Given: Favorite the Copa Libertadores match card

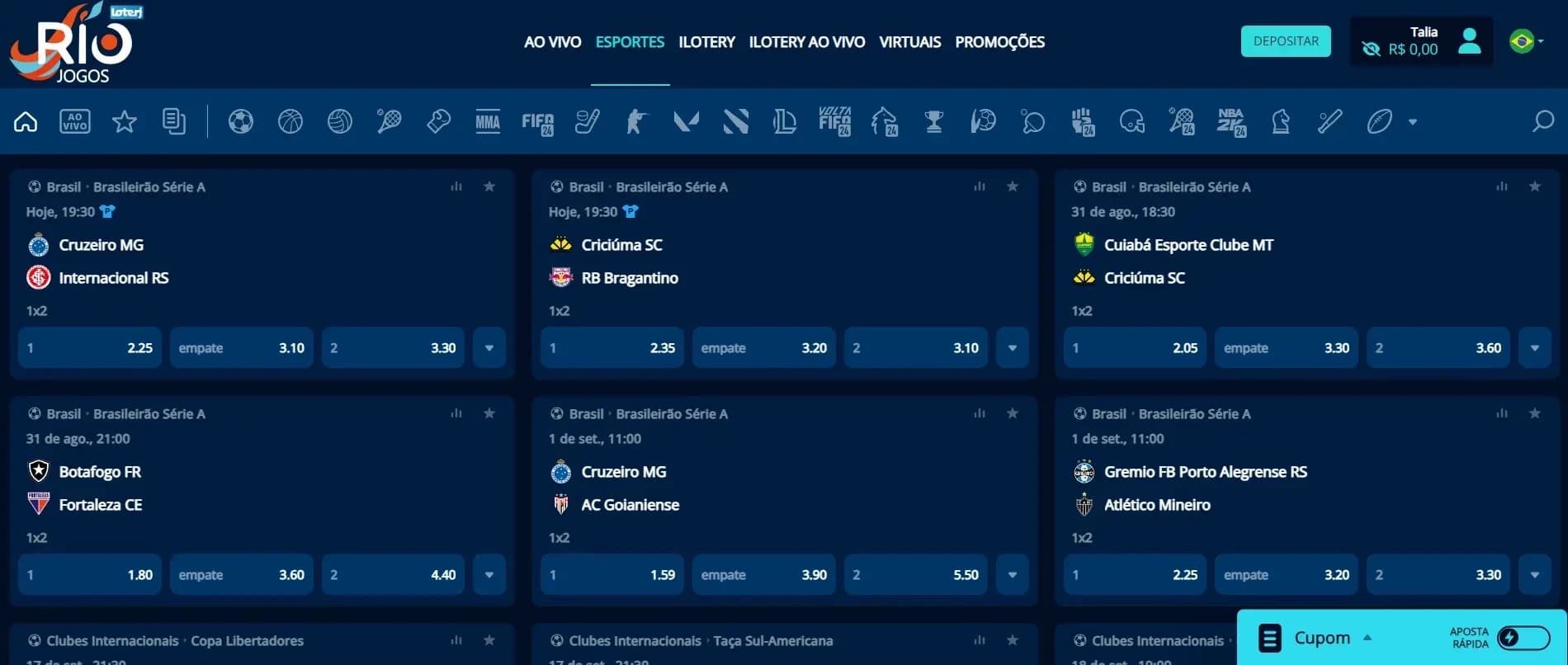Looking at the screenshot, I should click(489, 640).
